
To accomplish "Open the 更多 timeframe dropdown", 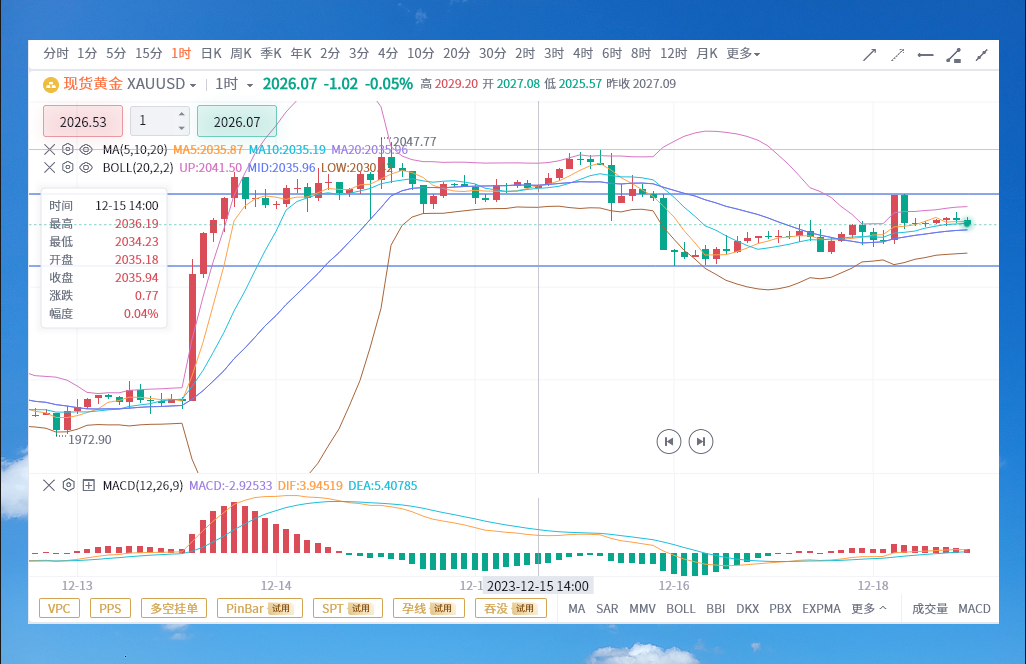I will point(743,54).
